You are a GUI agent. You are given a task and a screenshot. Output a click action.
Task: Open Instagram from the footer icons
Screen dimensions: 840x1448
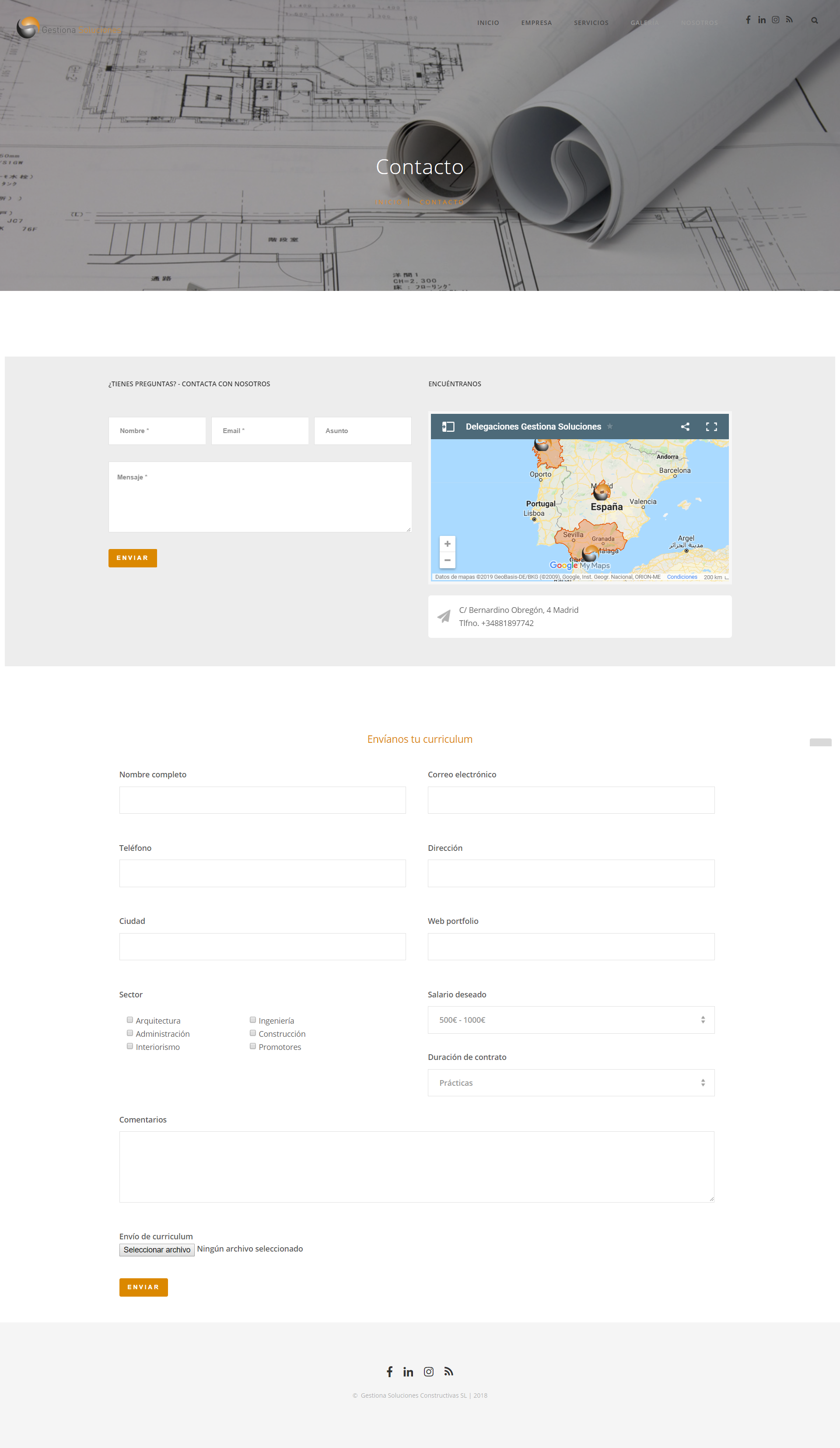tap(429, 1371)
